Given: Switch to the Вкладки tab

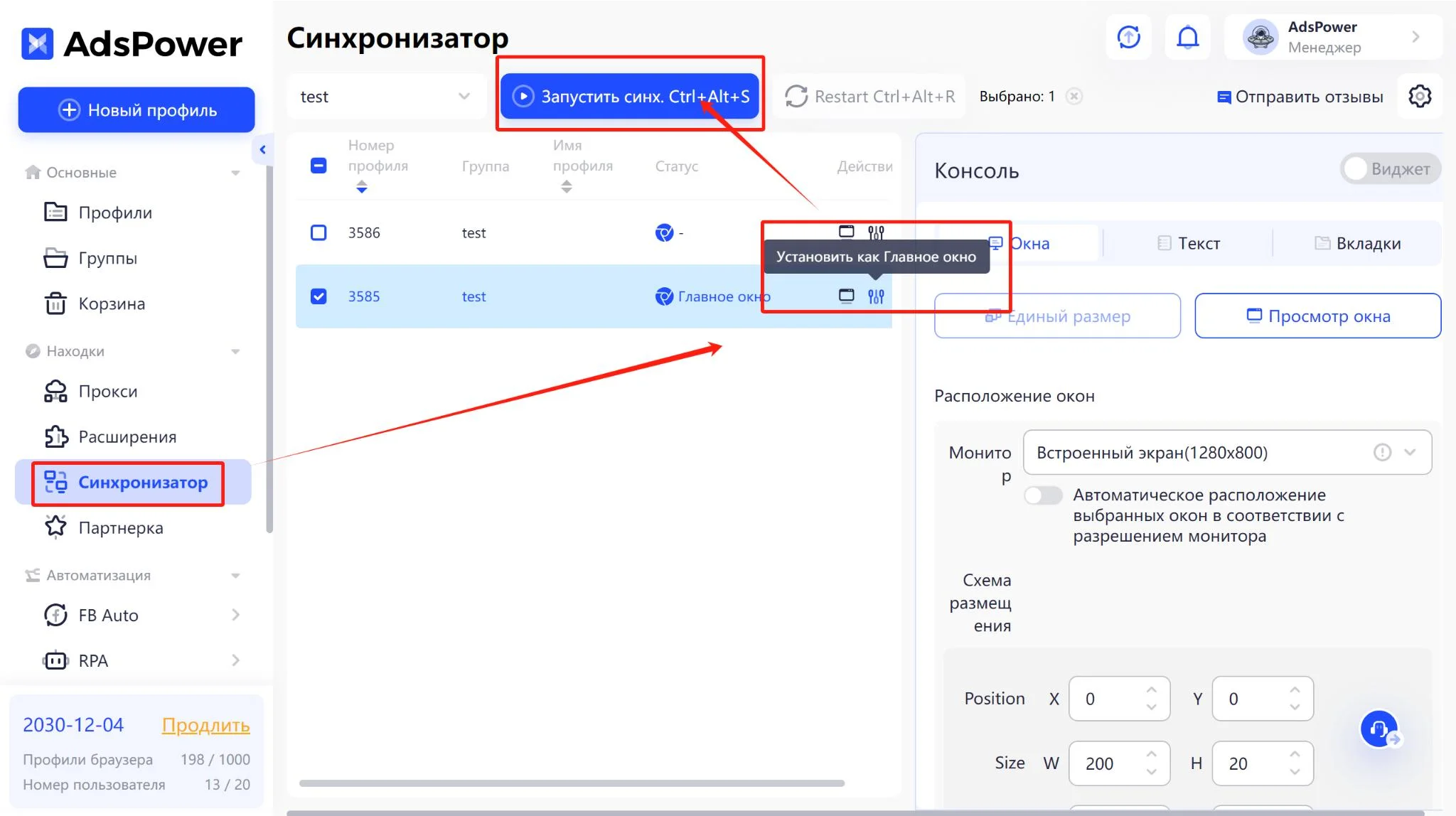Looking at the screenshot, I should tap(1359, 242).
